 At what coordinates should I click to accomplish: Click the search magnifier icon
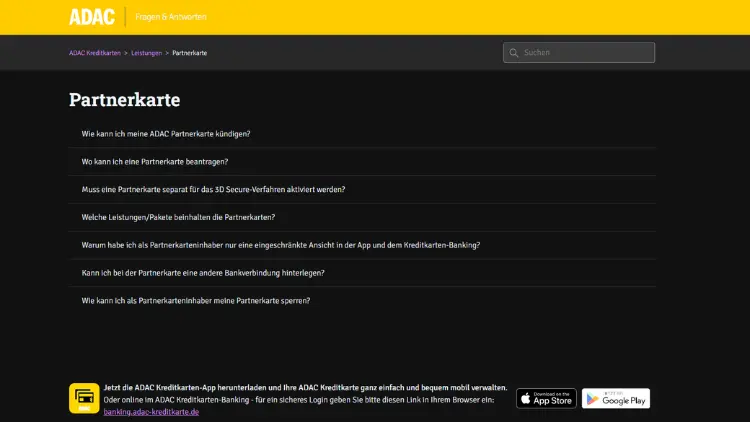[x=514, y=53]
